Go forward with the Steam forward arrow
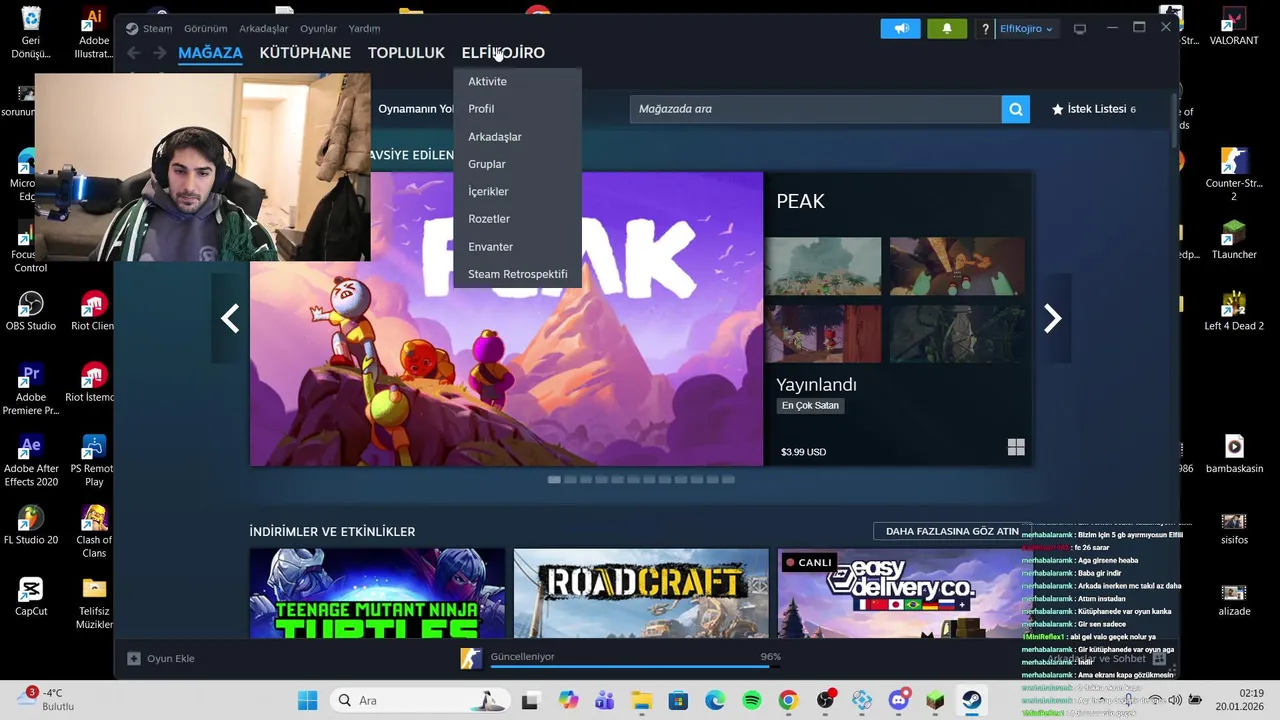This screenshot has width=1280, height=720. coord(160,53)
